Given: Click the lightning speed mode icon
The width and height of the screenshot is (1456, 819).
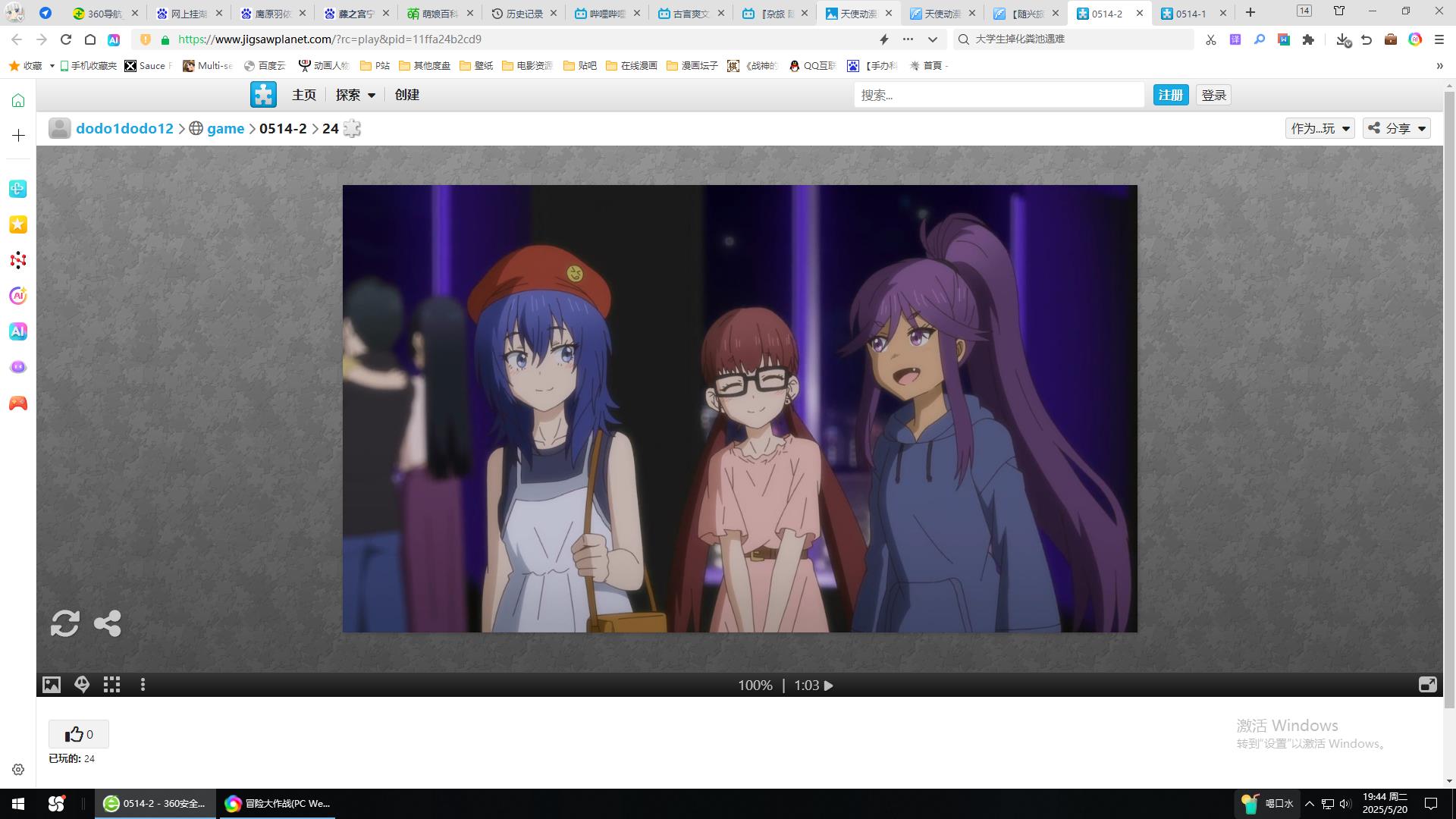Looking at the screenshot, I should pyautogui.click(x=884, y=39).
